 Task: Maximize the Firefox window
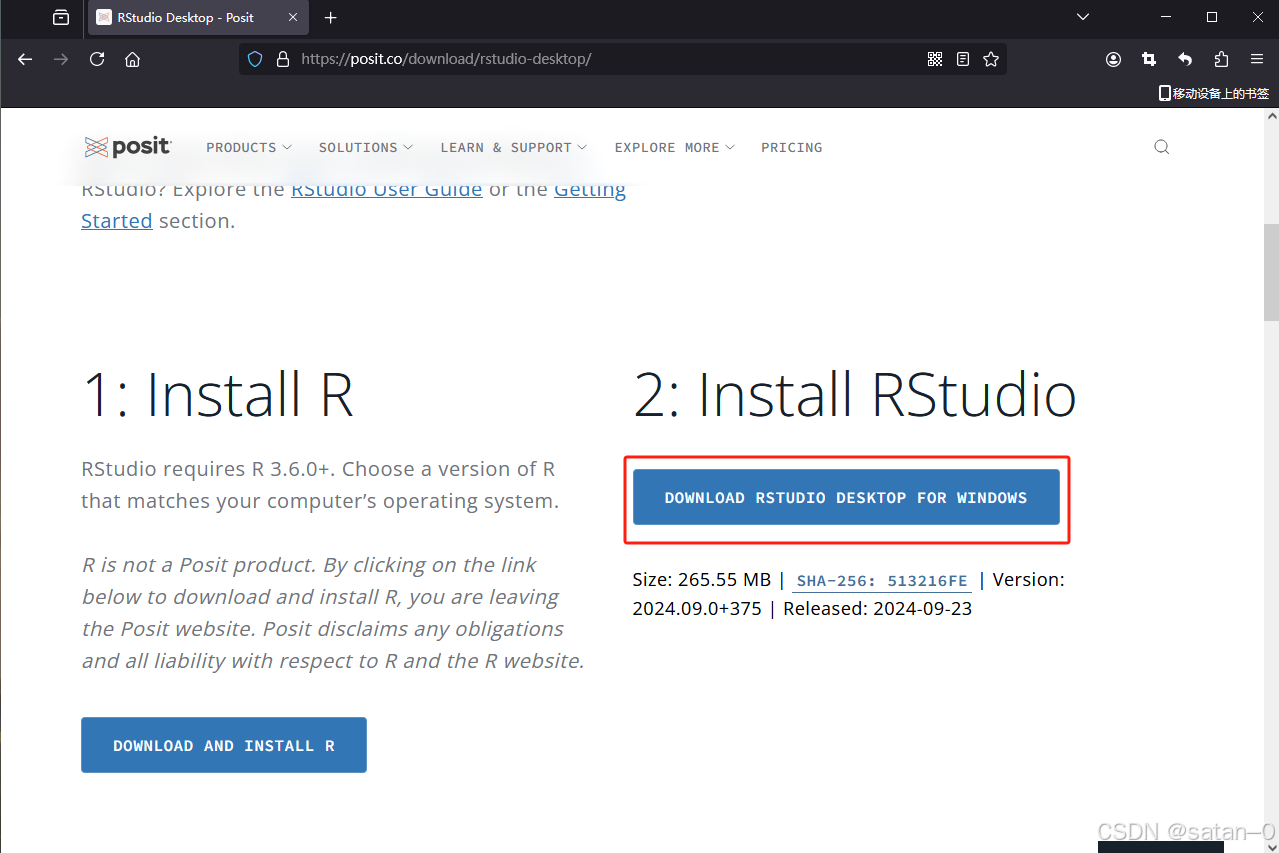[1212, 17]
